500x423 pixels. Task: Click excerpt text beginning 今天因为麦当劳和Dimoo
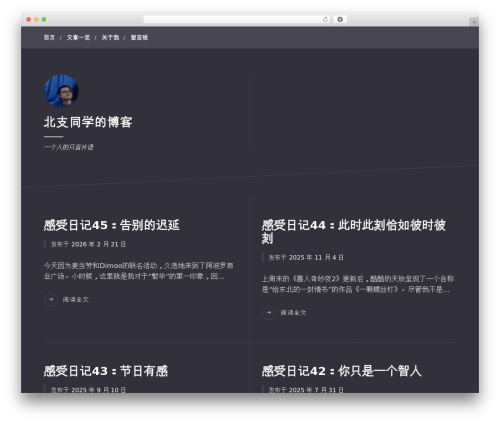click(138, 271)
